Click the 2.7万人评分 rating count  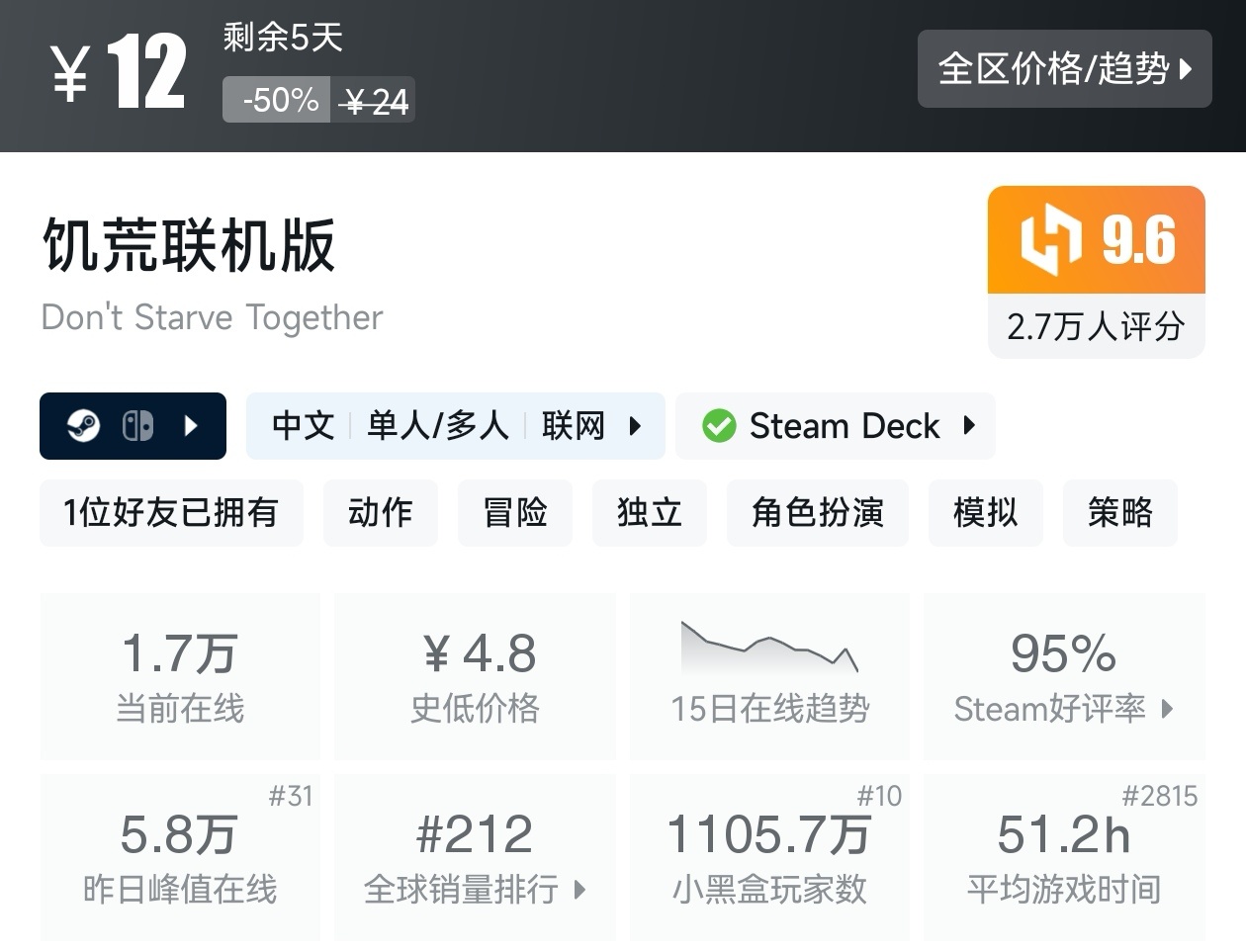(1096, 326)
